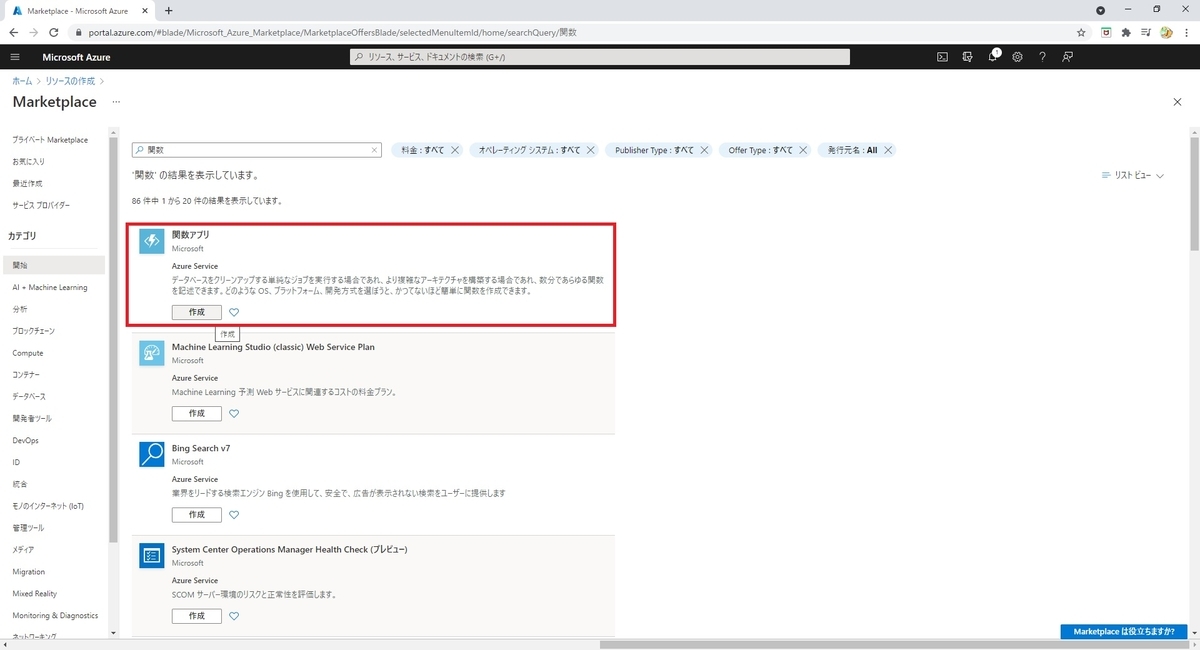Remove the 料金 : すべて filter
This screenshot has width=1200, height=650.
tap(455, 150)
